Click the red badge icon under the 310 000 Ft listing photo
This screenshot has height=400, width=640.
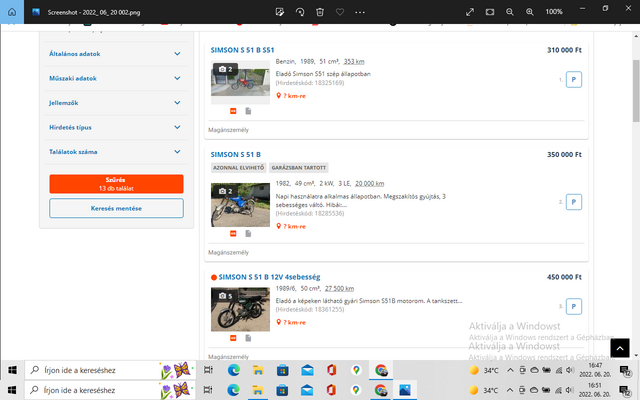coord(233,111)
